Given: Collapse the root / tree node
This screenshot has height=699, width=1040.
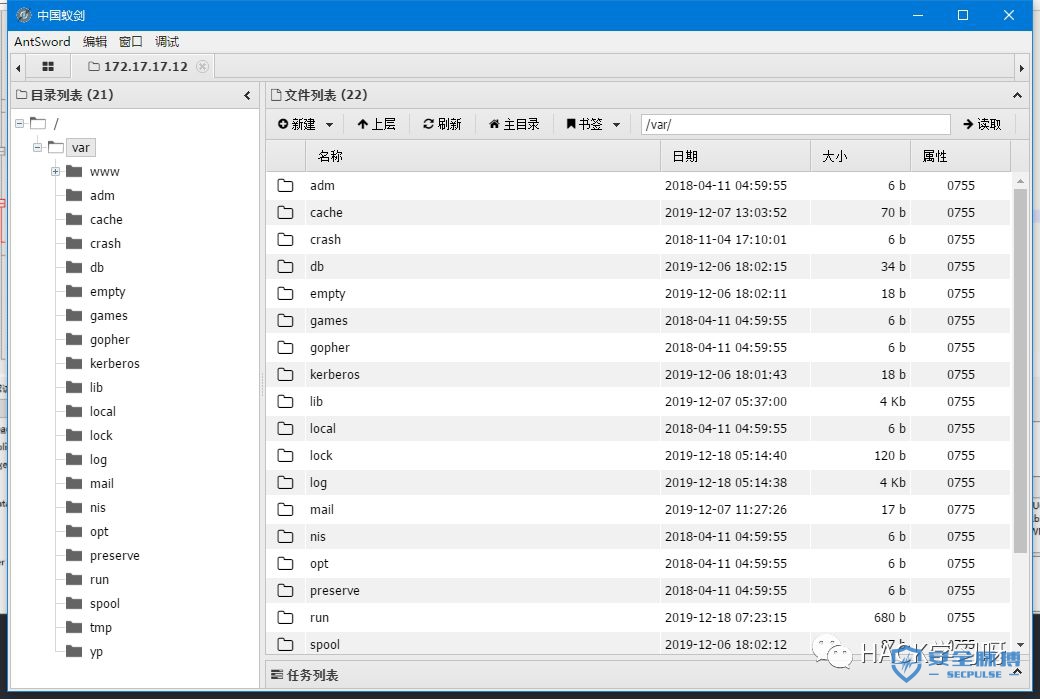Looking at the screenshot, I should pyautogui.click(x=19, y=123).
